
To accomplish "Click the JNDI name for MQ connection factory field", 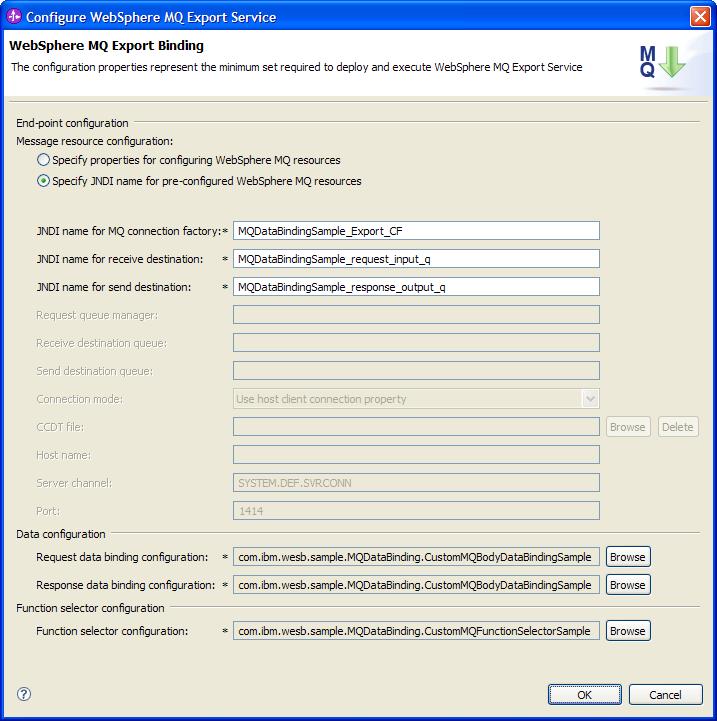I will point(416,231).
